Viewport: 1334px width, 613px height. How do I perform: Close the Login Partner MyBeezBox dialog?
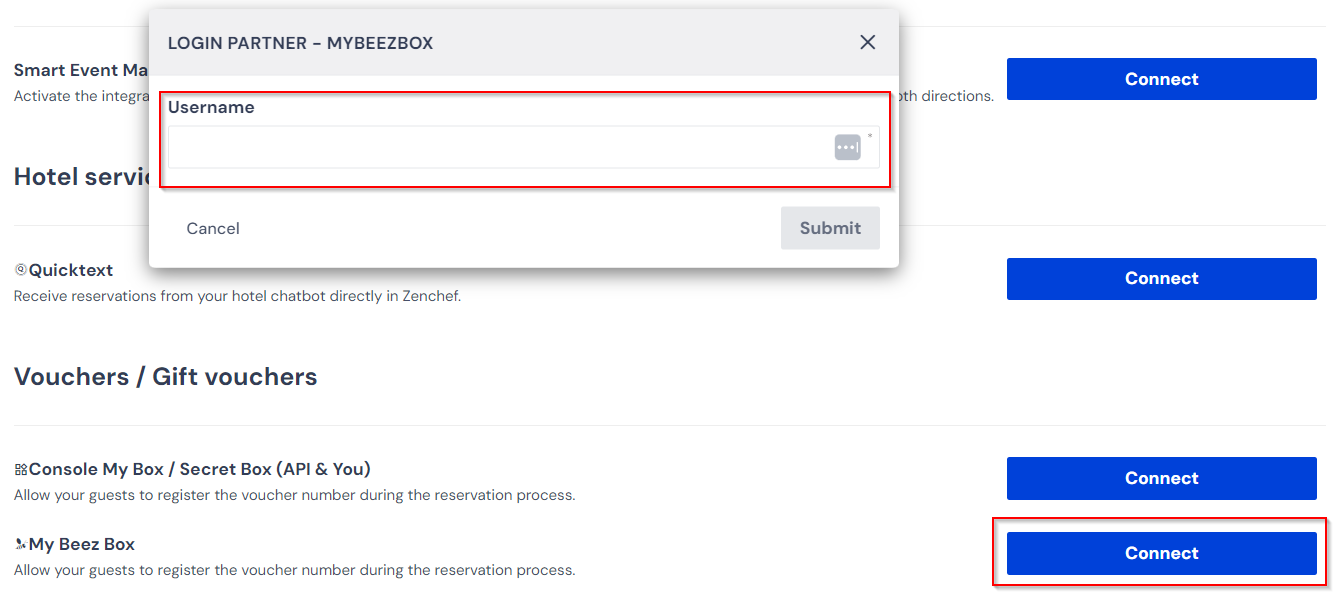(867, 42)
